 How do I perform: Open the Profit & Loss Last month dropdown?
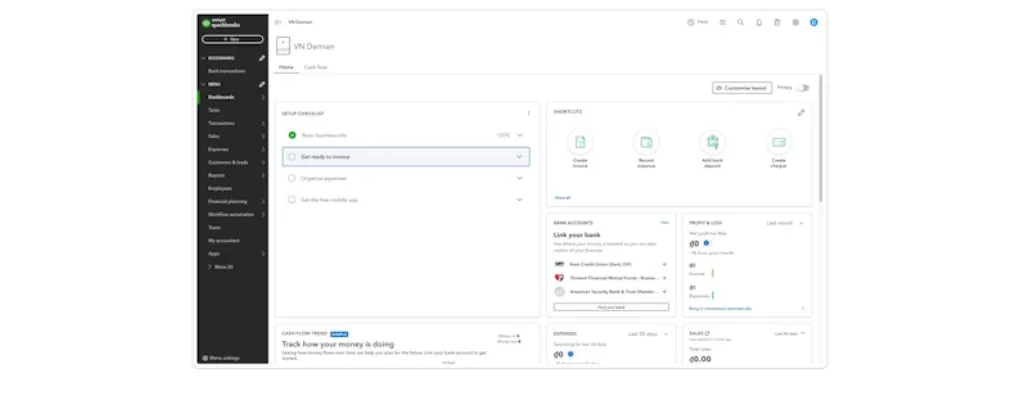[785, 223]
